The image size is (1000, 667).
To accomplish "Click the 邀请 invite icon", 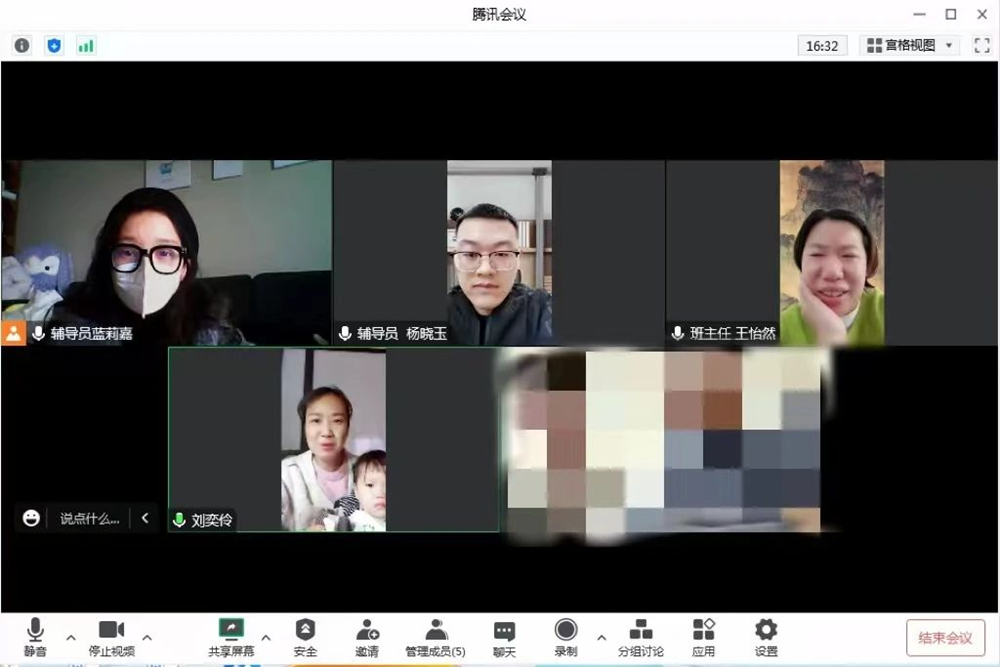I will point(367,637).
